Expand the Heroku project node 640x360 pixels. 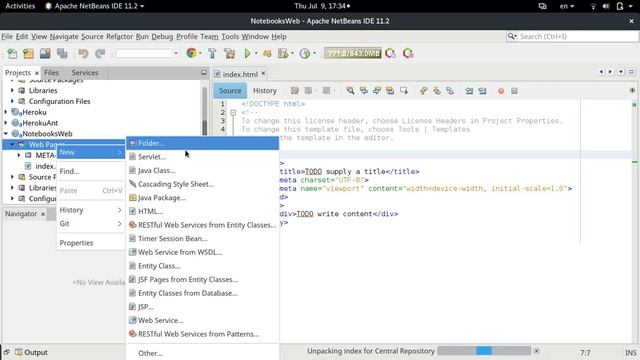pyautogui.click(x=6, y=112)
